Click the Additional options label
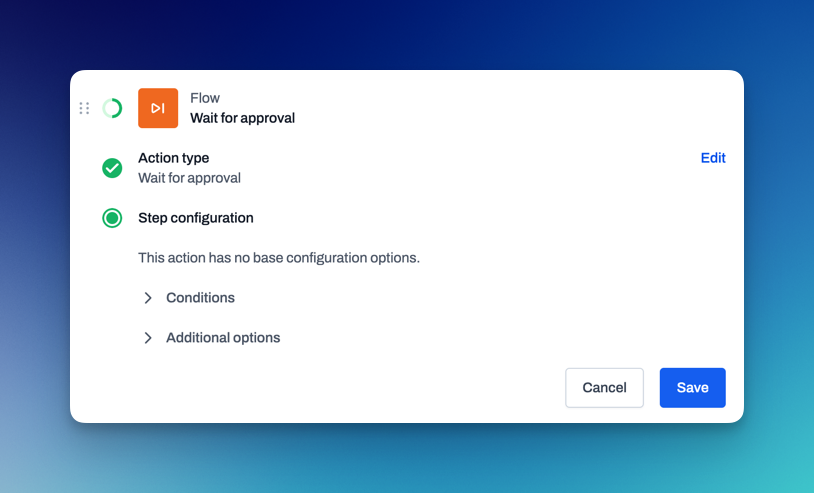Viewport: 814px width, 493px height. [223, 338]
